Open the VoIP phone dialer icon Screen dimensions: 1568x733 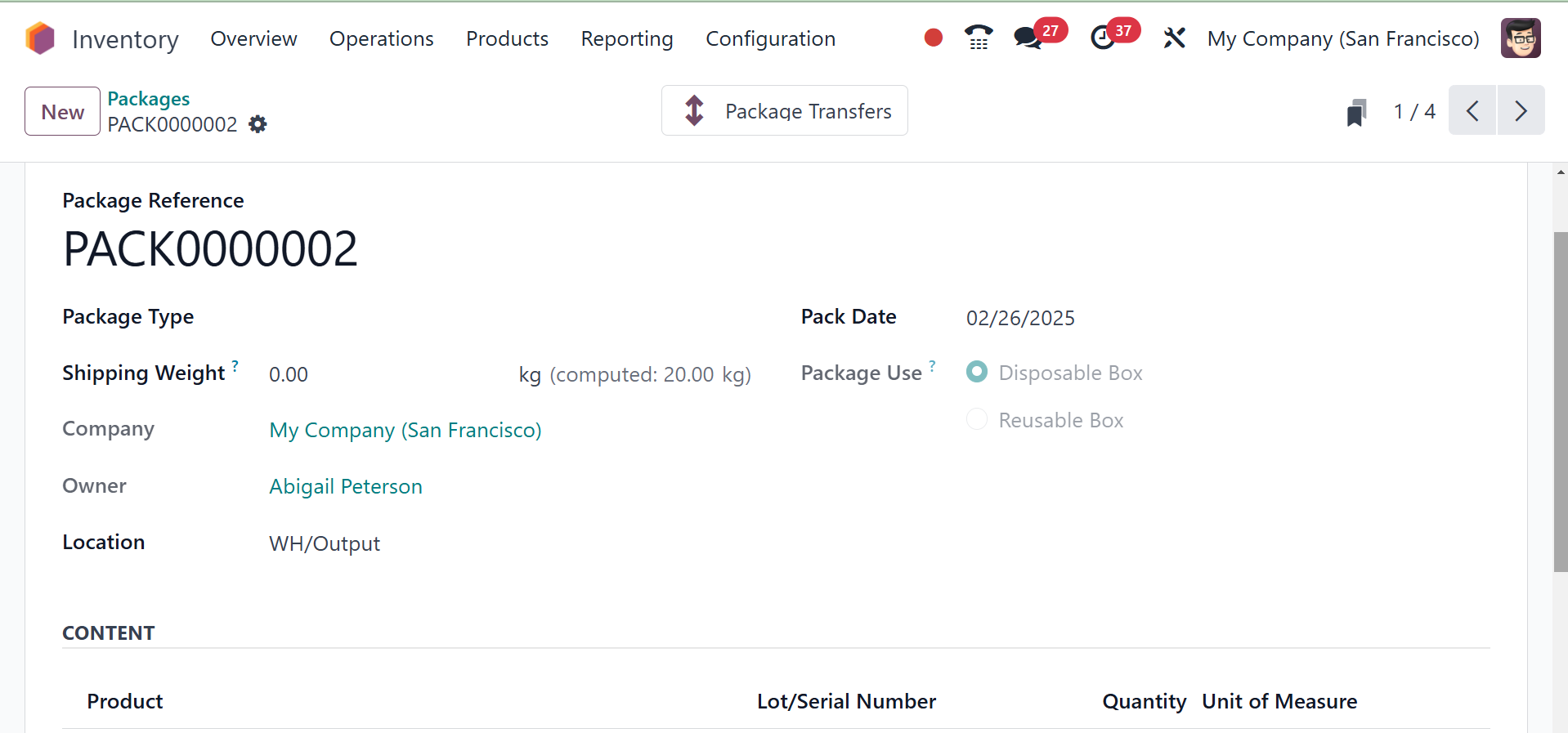(x=978, y=38)
